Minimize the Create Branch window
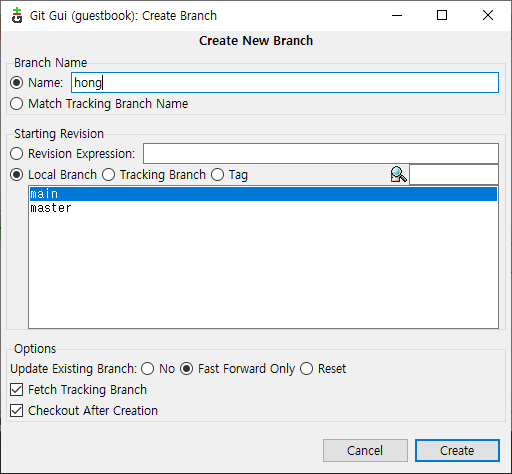 coord(397,15)
